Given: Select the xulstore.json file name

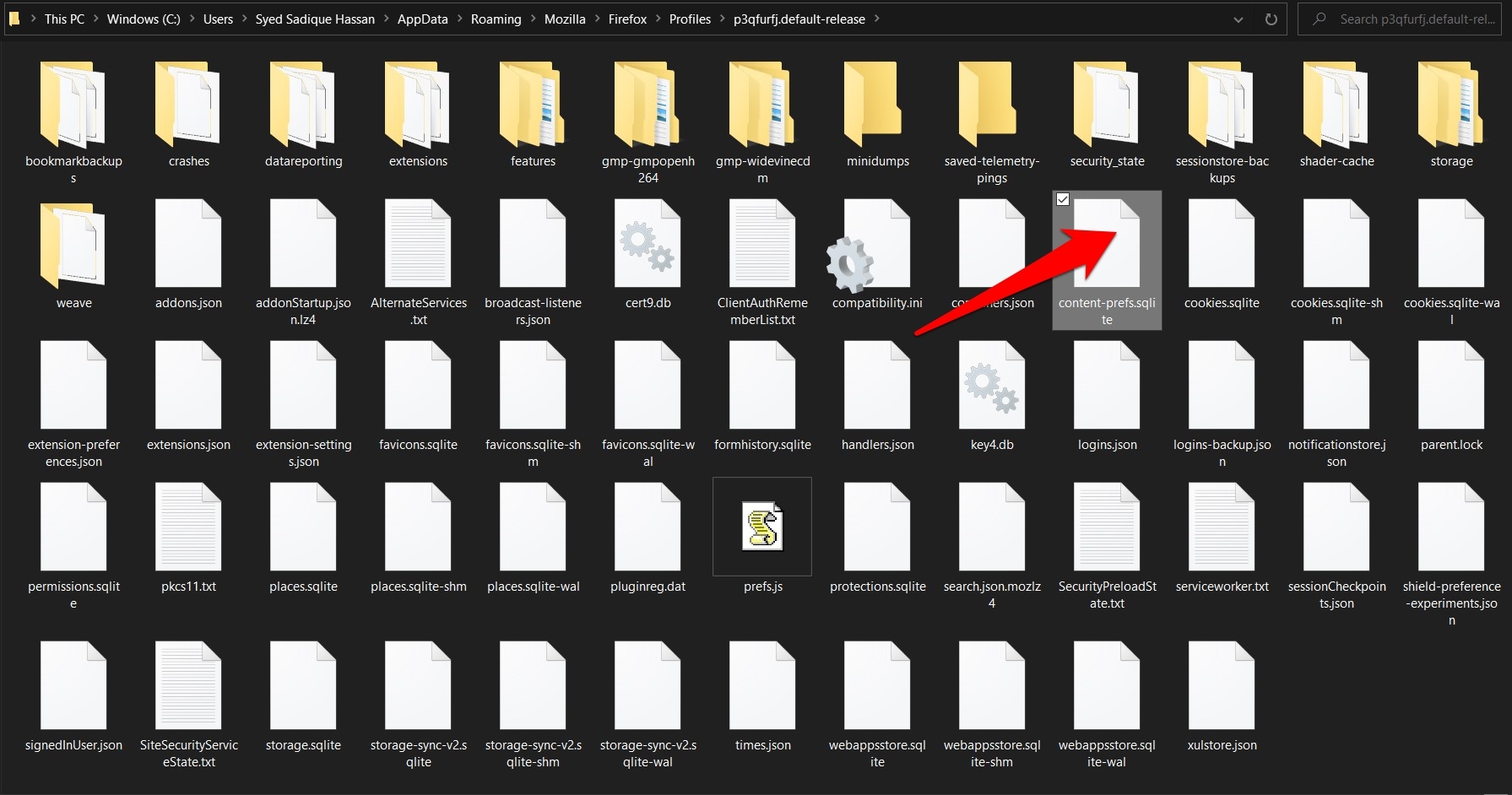Looking at the screenshot, I should coord(1222,745).
